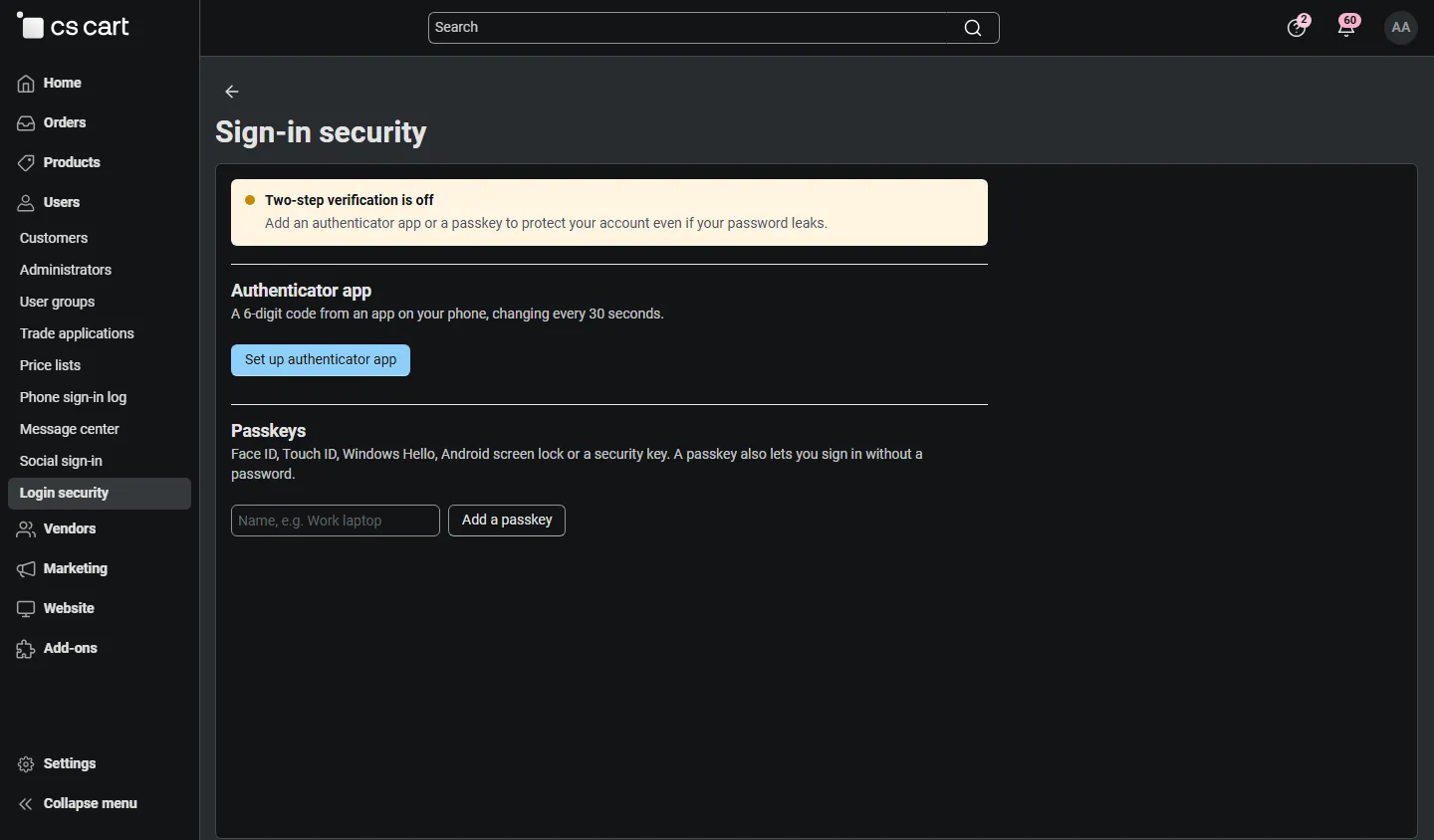Image resolution: width=1434 pixels, height=840 pixels.
Task: Open Message center
Action: click(x=70, y=430)
